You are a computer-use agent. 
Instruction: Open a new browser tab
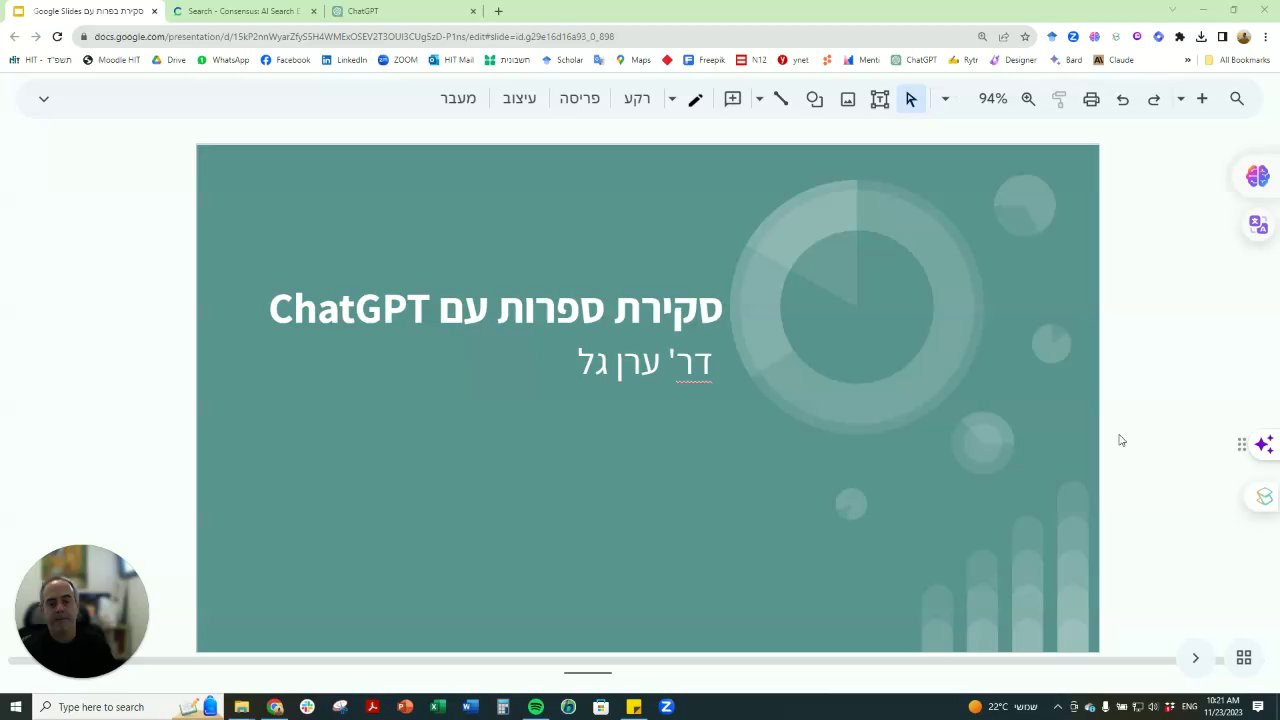click(x=498, y=11)
